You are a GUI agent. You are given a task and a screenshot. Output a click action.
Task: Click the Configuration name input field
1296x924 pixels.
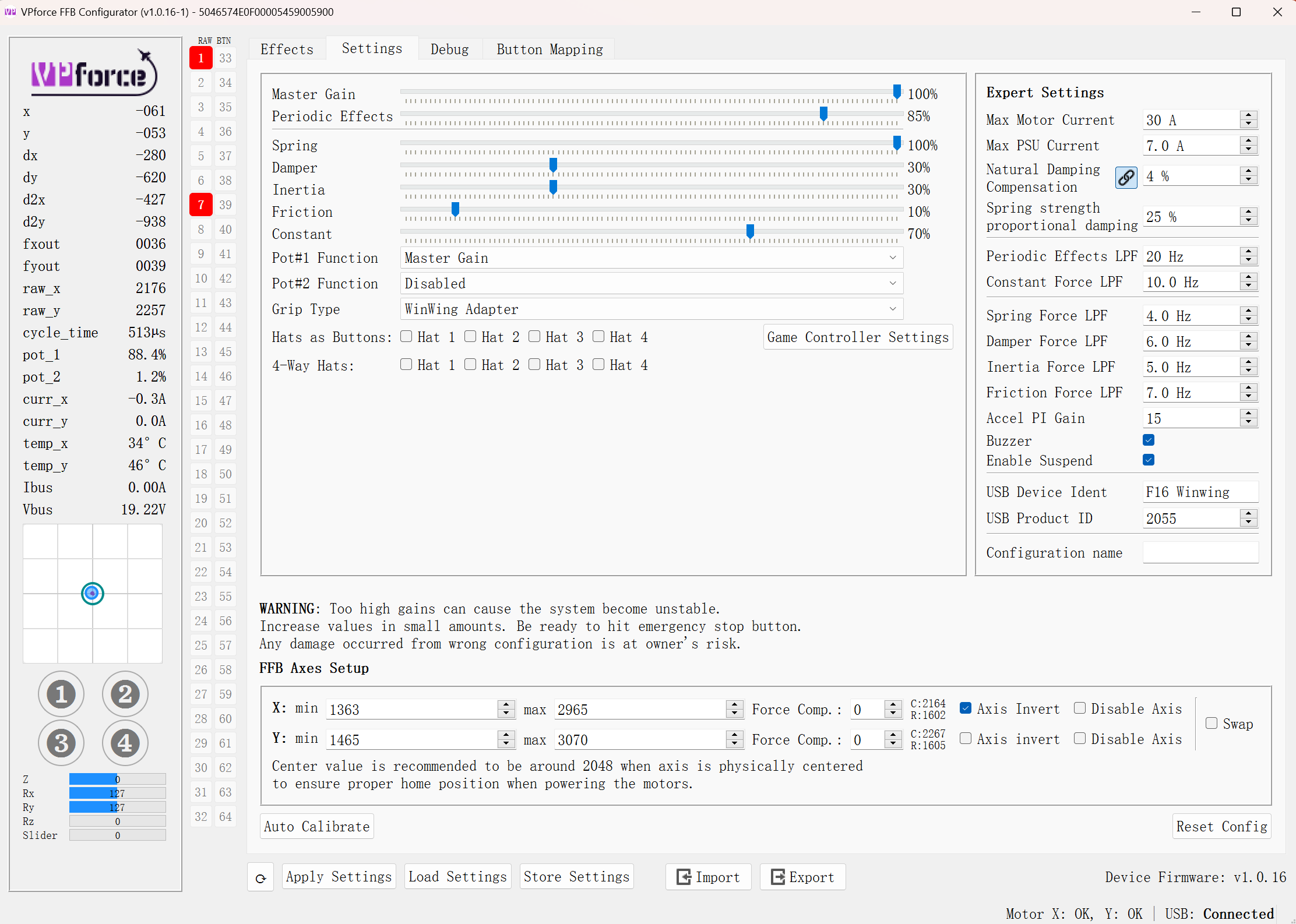pos(1200,553)
